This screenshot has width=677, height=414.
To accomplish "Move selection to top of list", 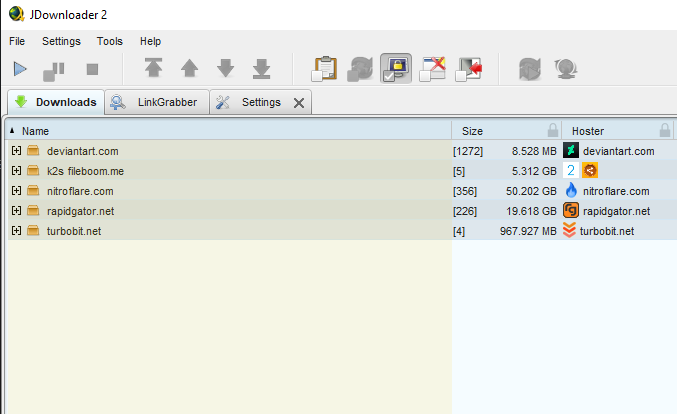I will 153,68.
